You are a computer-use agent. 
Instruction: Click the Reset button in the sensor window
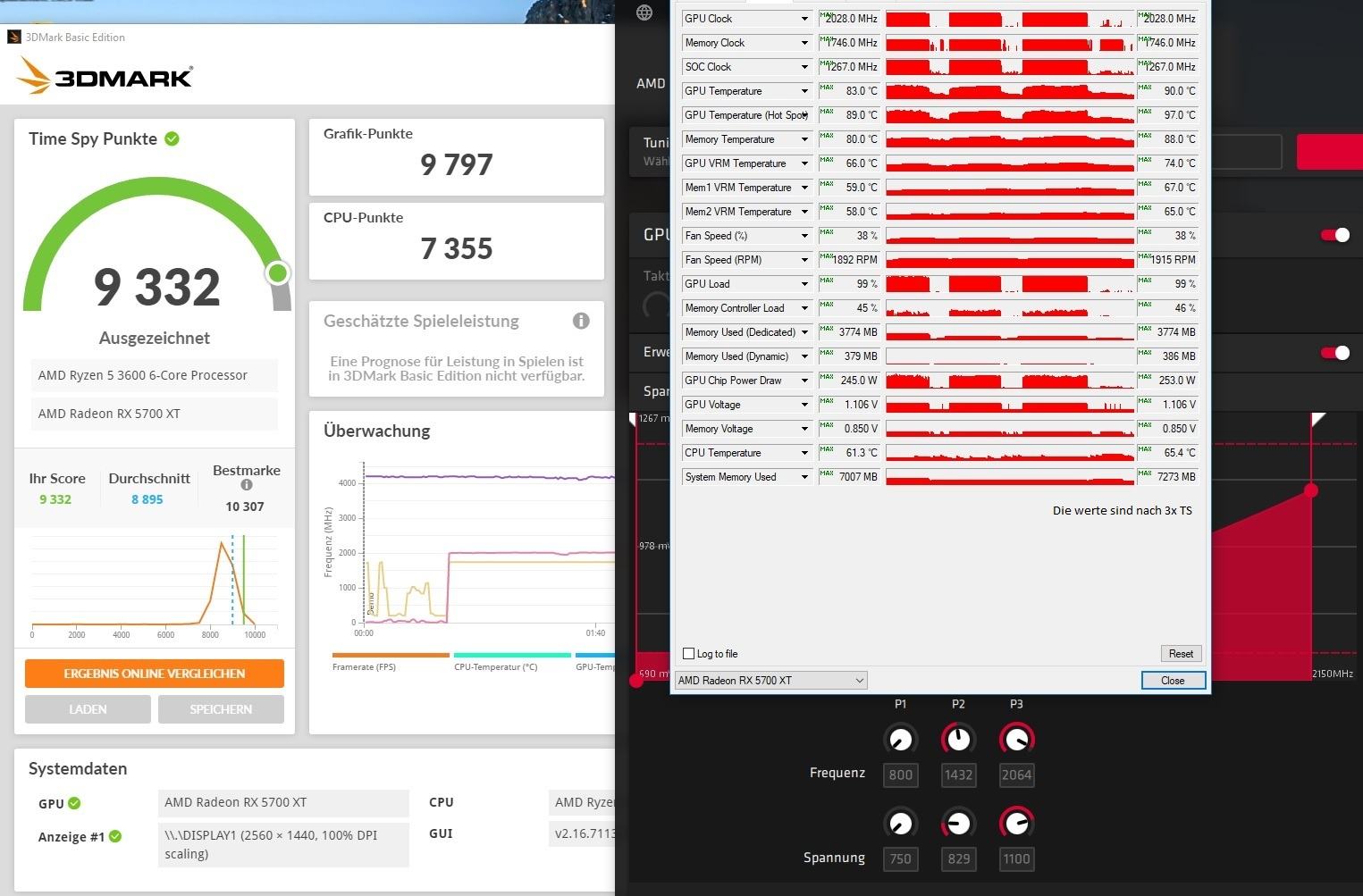[x=1181, y=654]
